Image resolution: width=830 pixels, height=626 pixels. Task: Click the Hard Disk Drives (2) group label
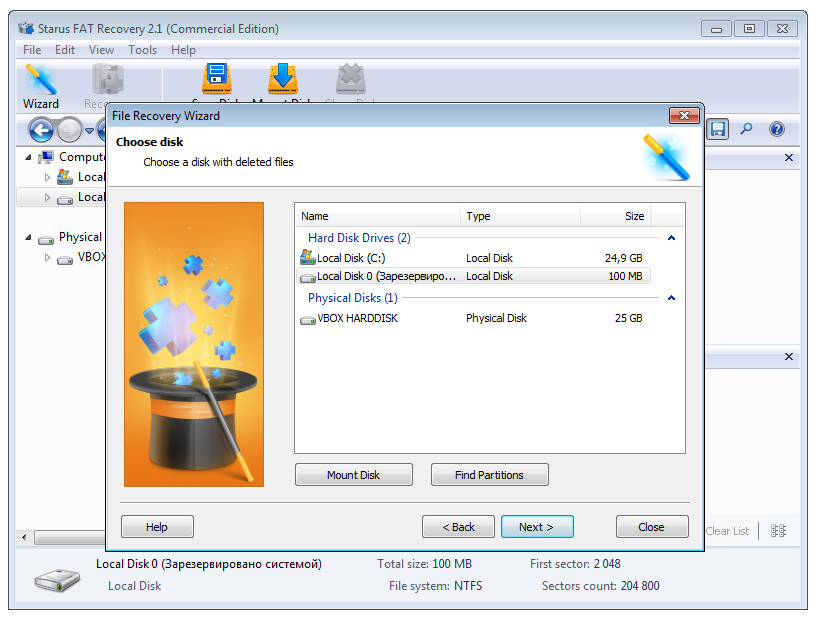click(x=359, y=238)
